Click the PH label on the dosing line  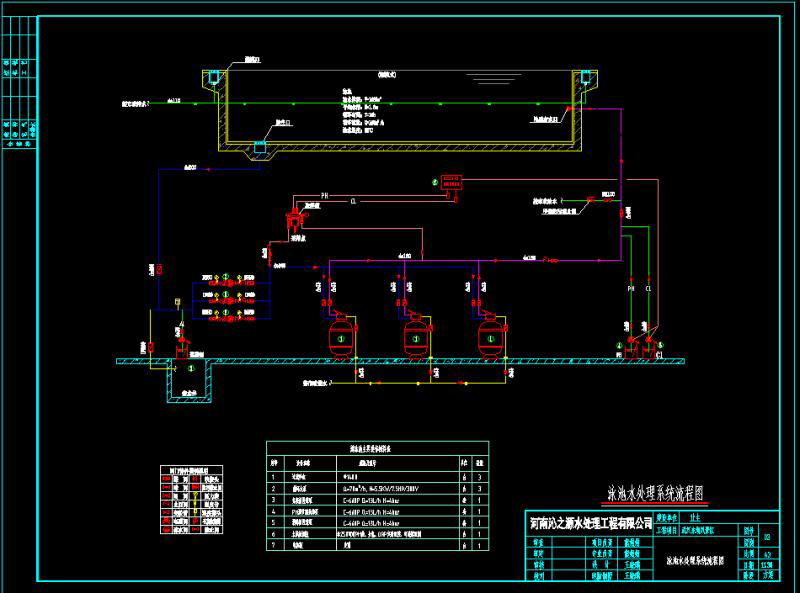click(x=324, y=195)
